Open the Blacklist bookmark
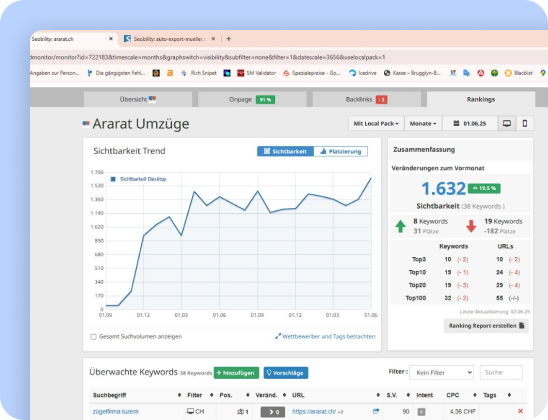Screen dimensions: 548x420 click(519, 73)
